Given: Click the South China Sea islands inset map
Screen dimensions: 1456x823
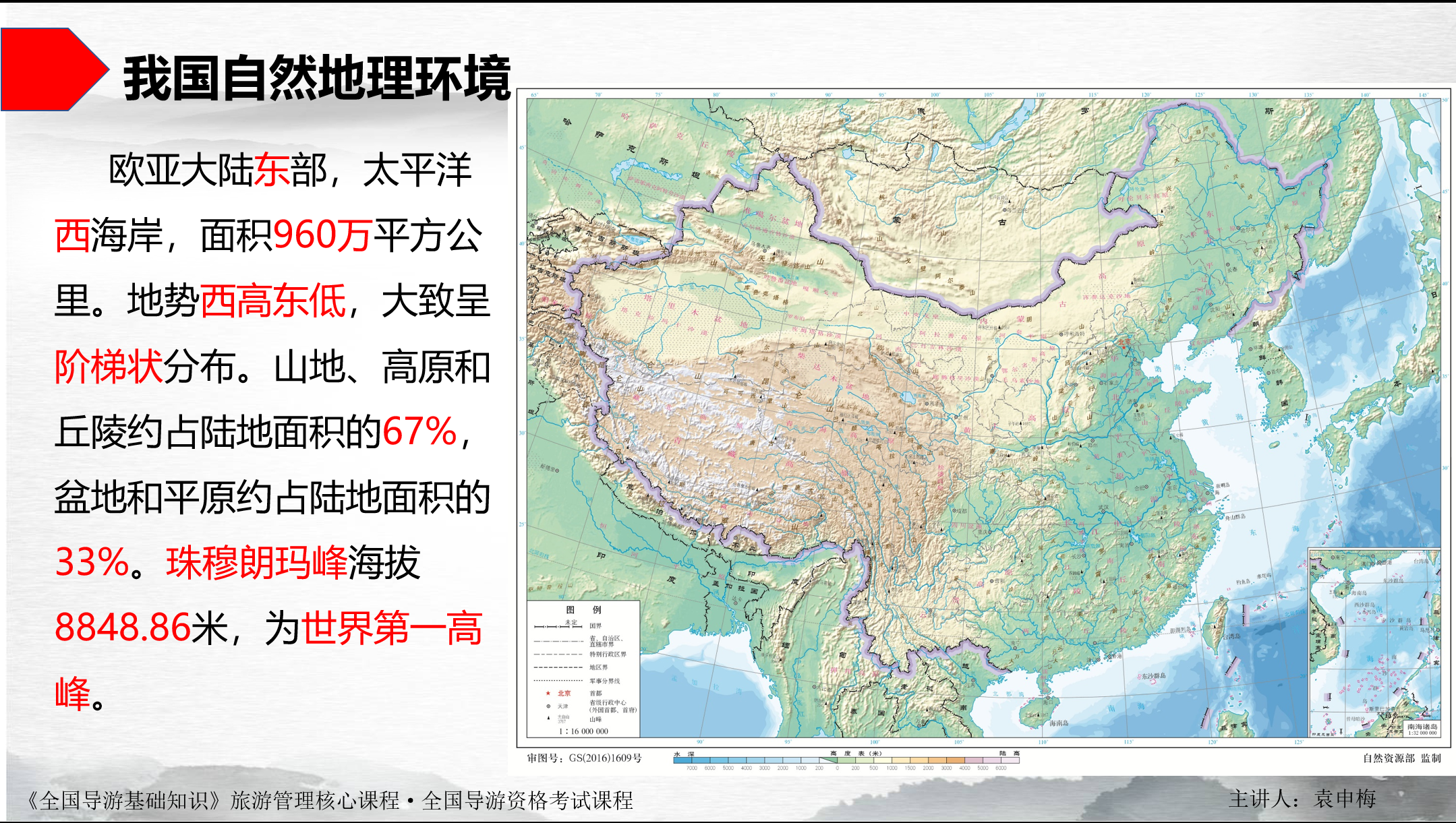Looking at the screenshot, I should [1374, 642].
